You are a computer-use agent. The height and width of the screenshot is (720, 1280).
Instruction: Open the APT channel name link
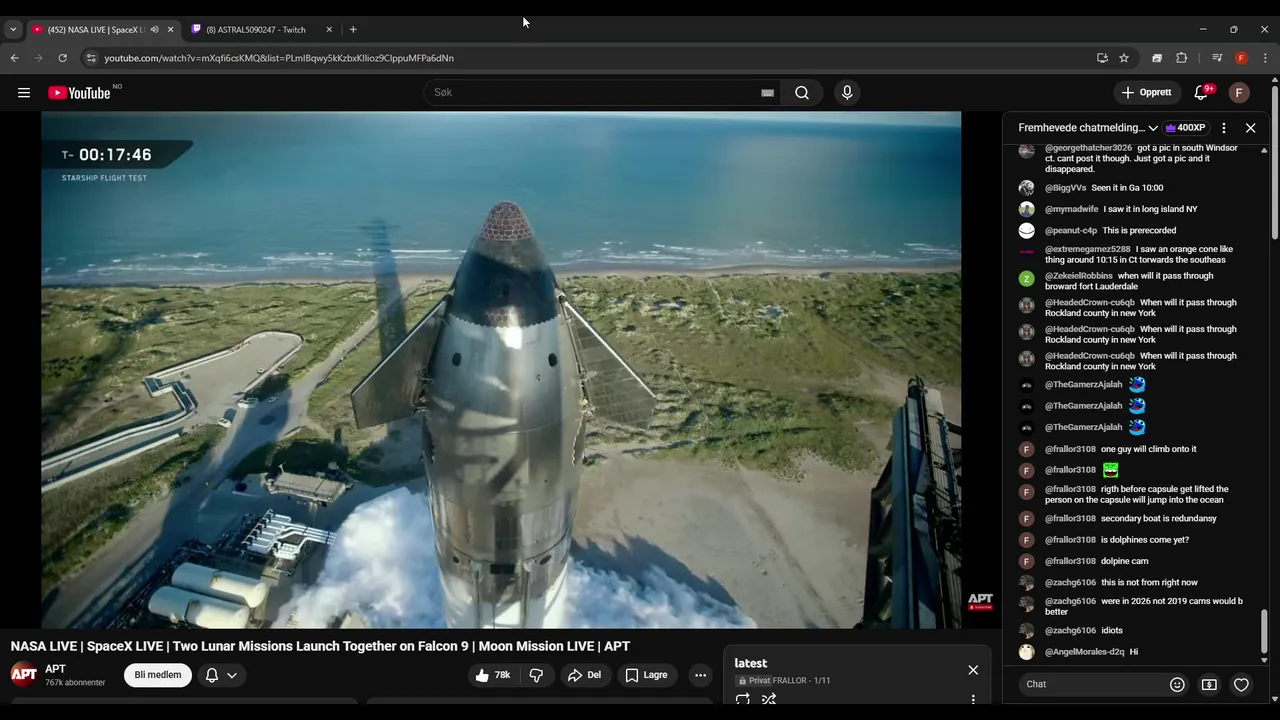55,669
